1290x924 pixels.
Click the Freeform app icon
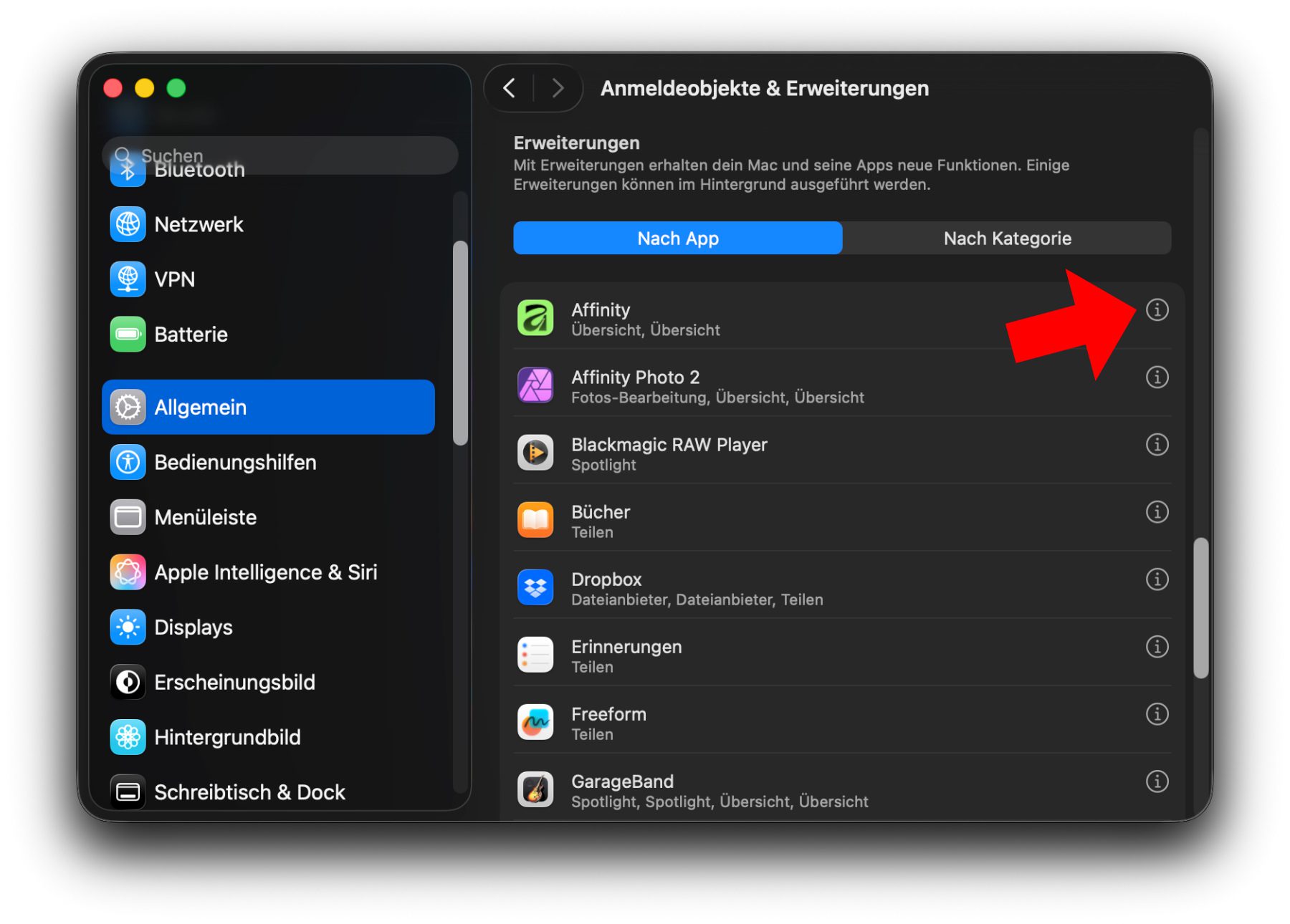(x=535, y=722)
